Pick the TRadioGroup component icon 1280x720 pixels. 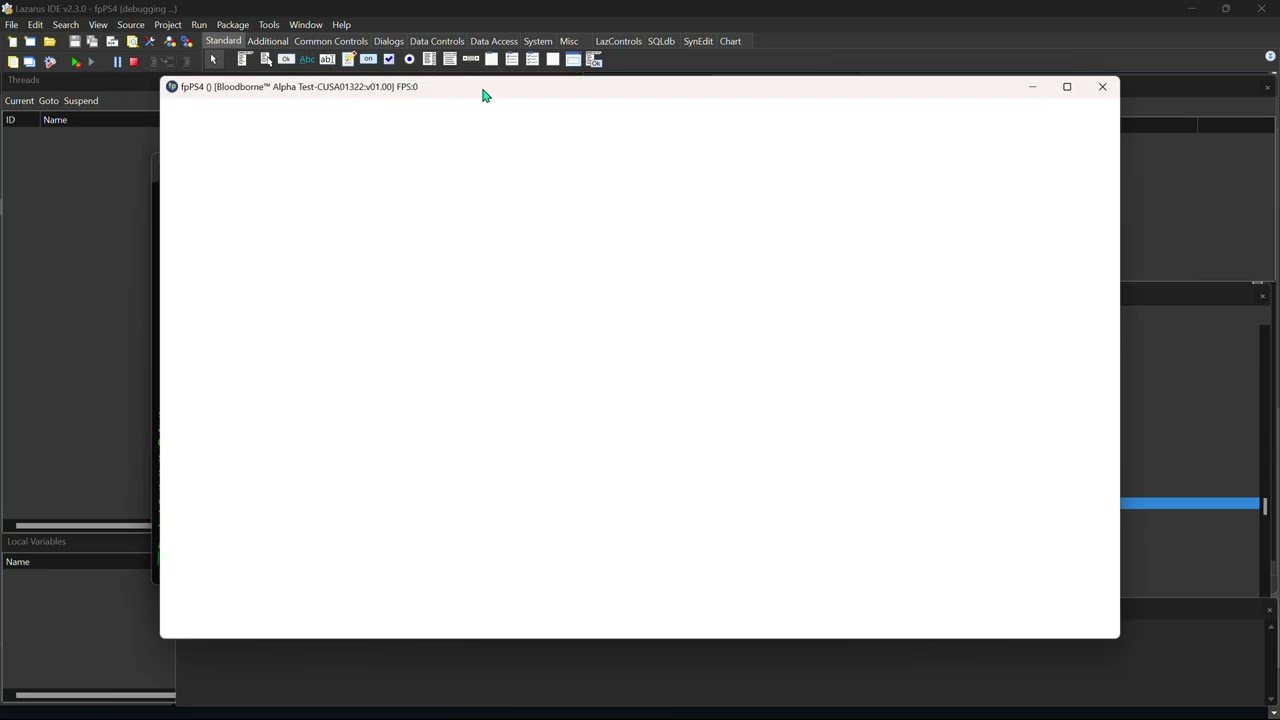512,59
